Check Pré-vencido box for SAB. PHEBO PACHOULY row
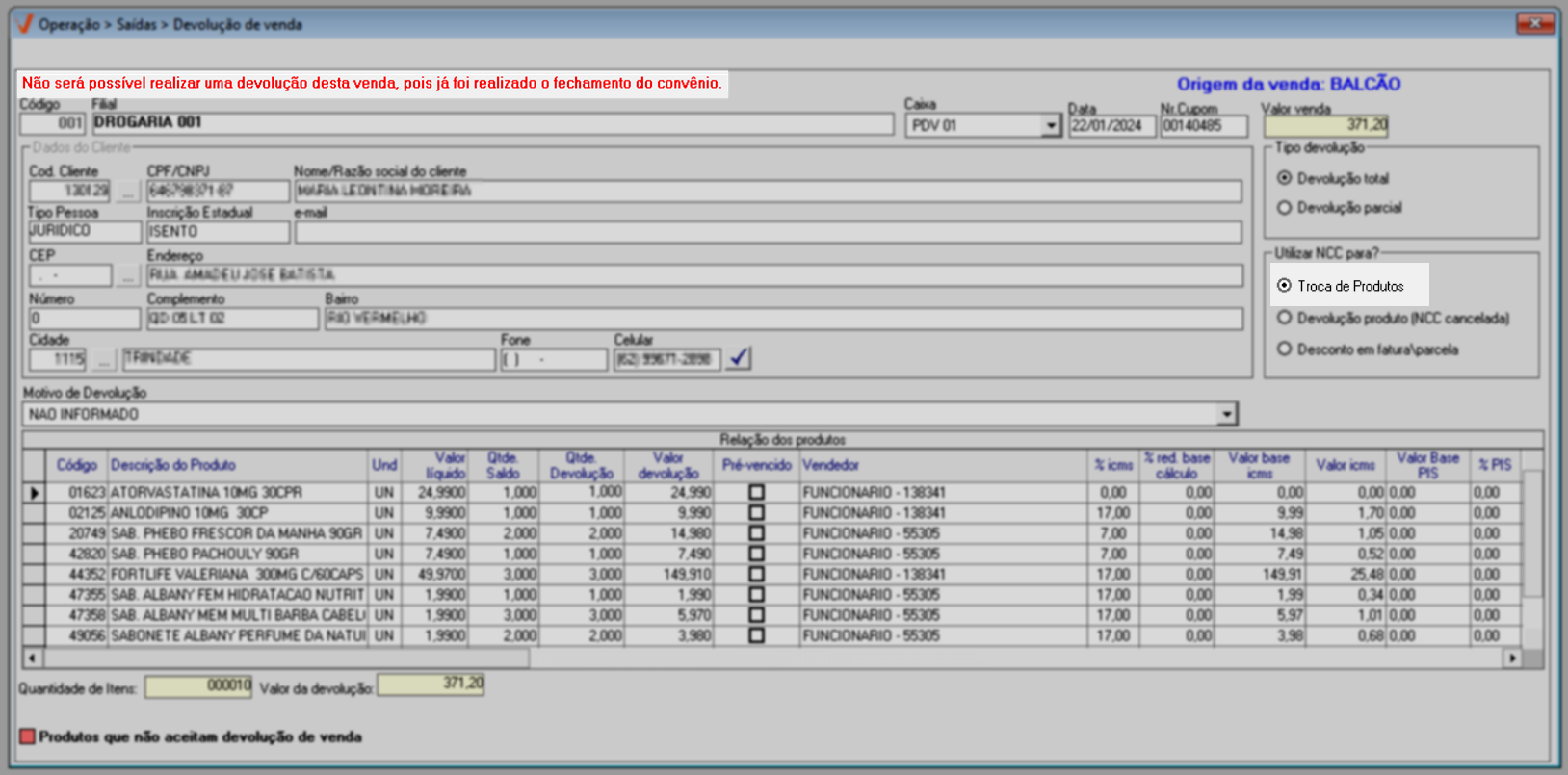 click(756, 554)
